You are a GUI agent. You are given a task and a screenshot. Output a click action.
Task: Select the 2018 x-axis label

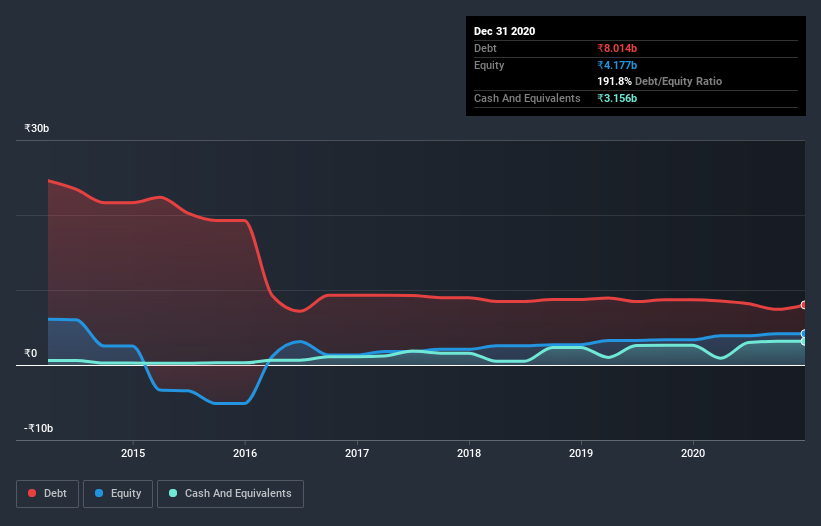point(469,453)
